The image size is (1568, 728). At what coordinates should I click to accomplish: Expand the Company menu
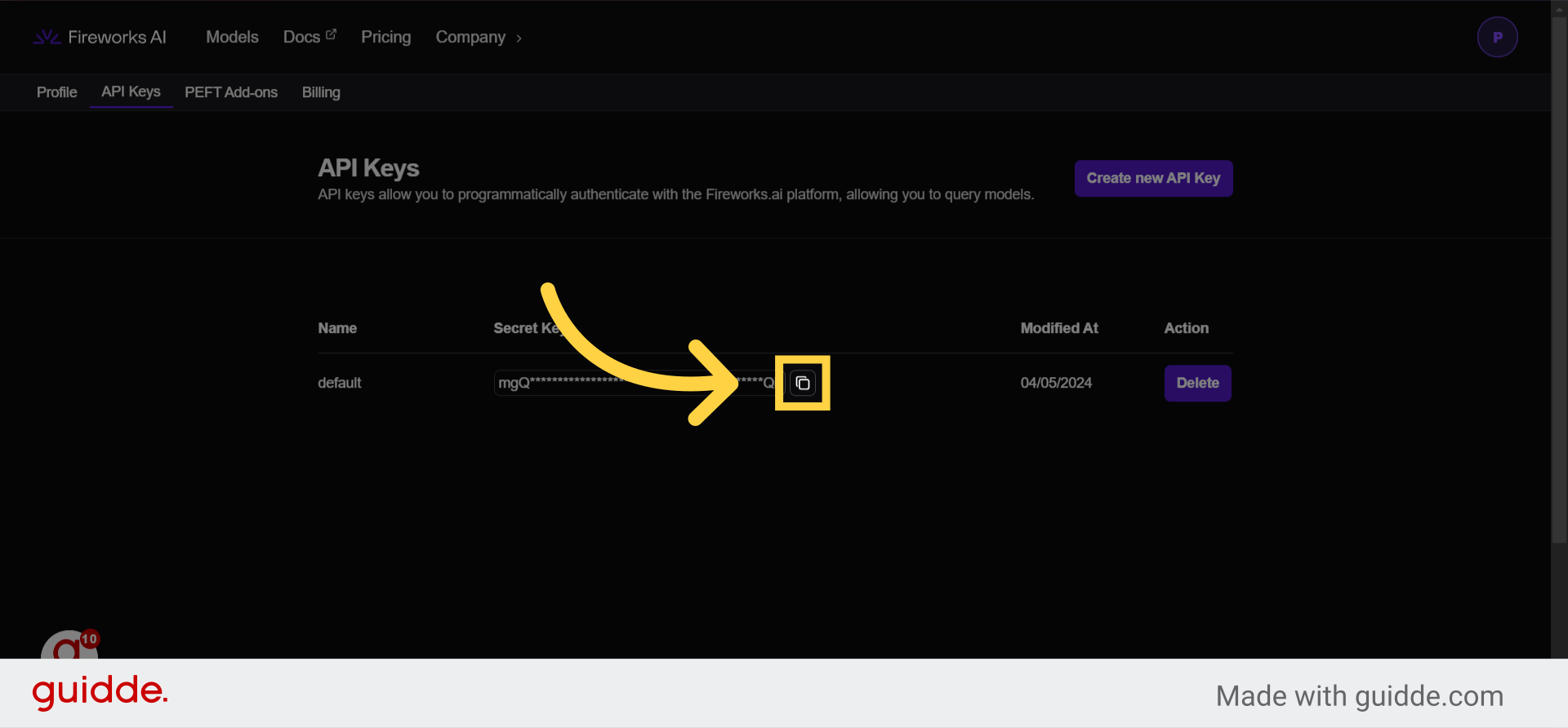pos(479,38)
